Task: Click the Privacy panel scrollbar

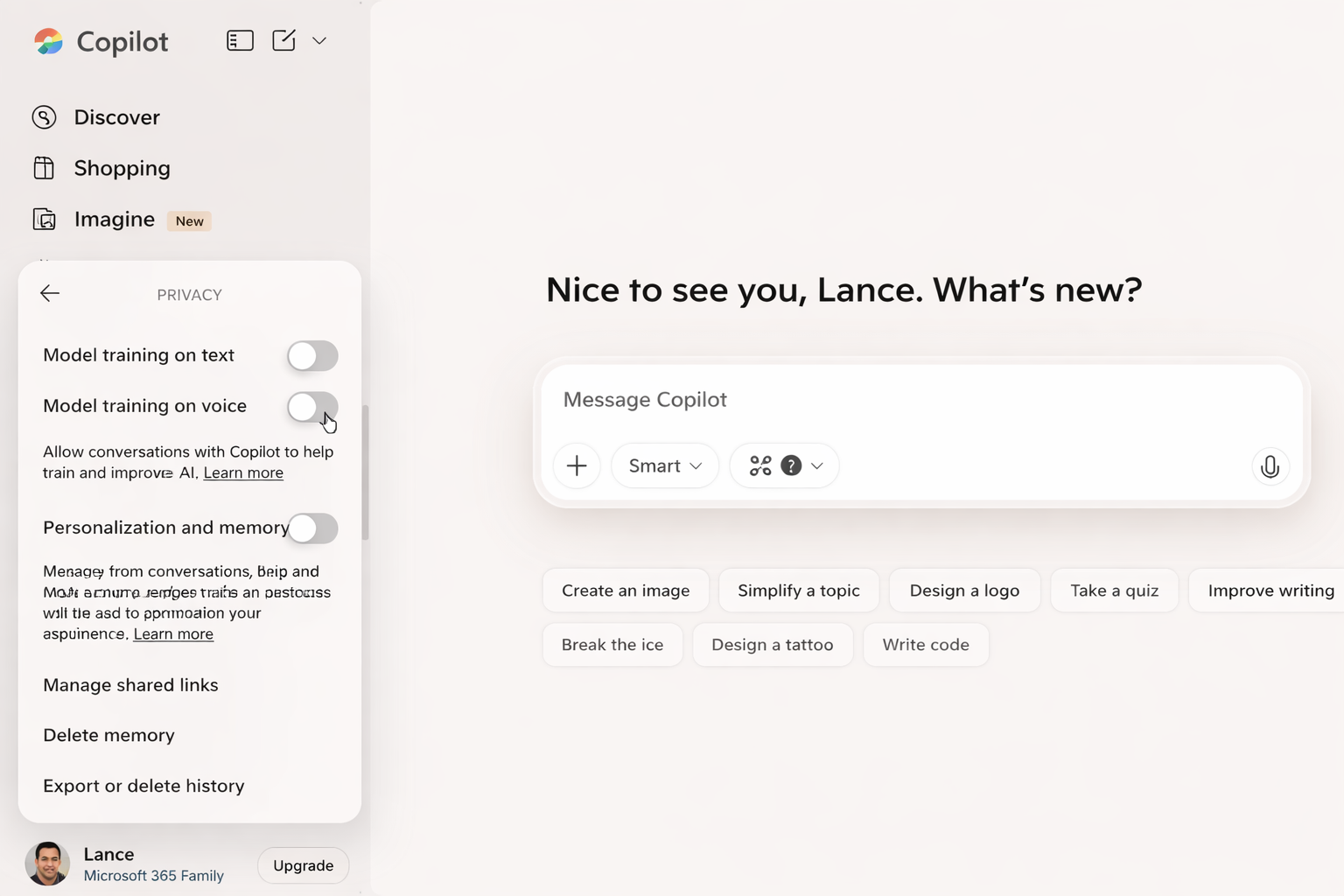Action: click(x=365, y=472)
